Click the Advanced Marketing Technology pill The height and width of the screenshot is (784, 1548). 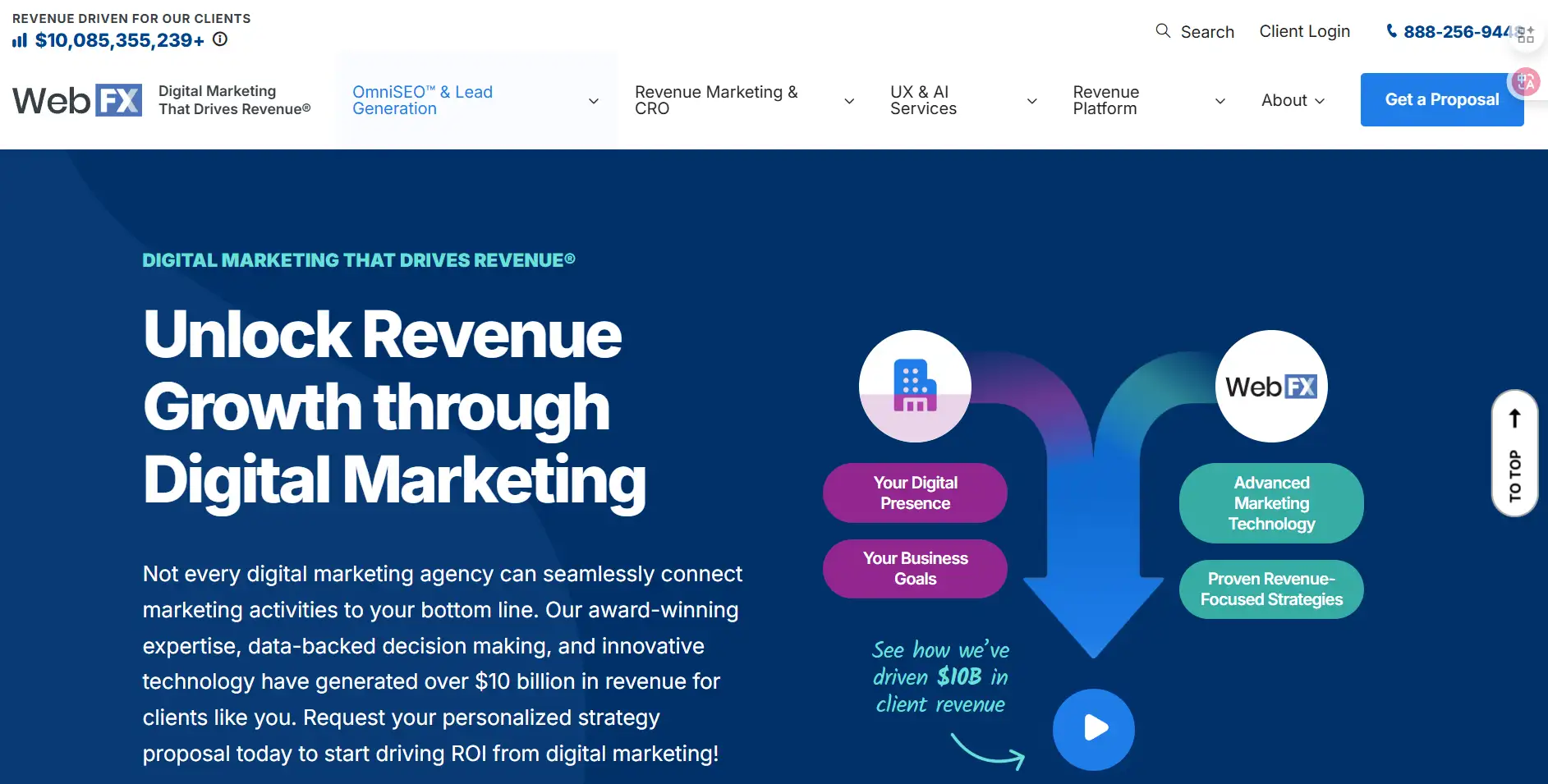pyautogui.click(x=1271, y=503)
